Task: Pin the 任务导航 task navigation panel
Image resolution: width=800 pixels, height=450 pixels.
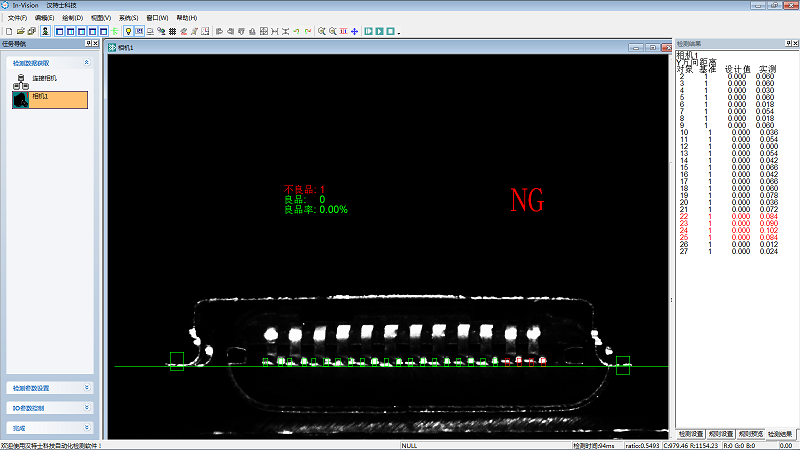Action: click(87, 44)
